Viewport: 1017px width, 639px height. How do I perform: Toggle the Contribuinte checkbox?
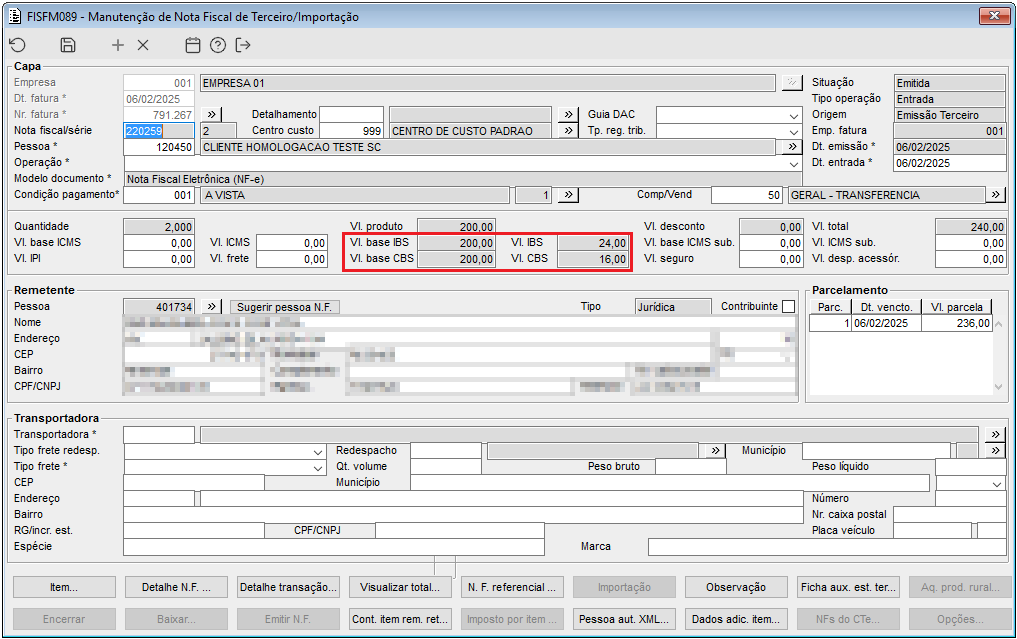[x=789, y=307]
